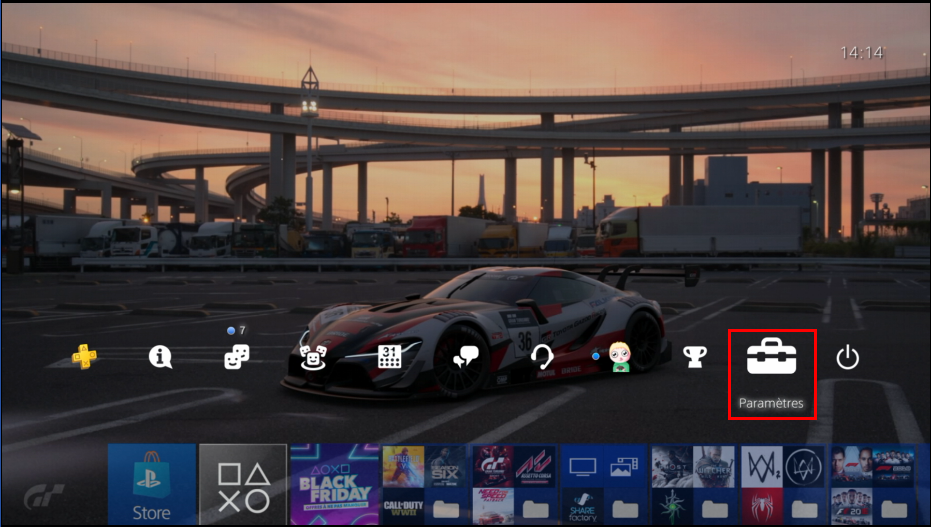This screenshot has height=527, width=931.
Task: Open the Watch Dogs 2 thumbnail
Action: (762, 466)
